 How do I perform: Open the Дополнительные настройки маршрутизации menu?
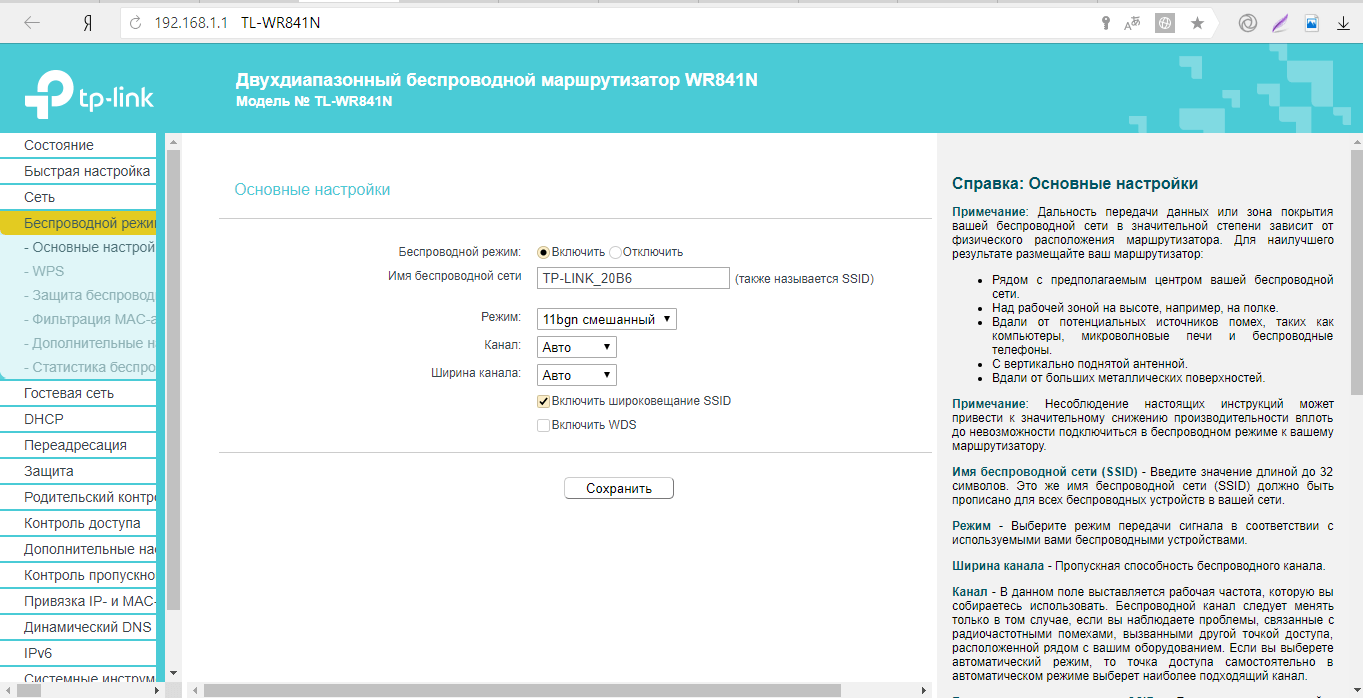pyautogui.click(x=78, y=549)
